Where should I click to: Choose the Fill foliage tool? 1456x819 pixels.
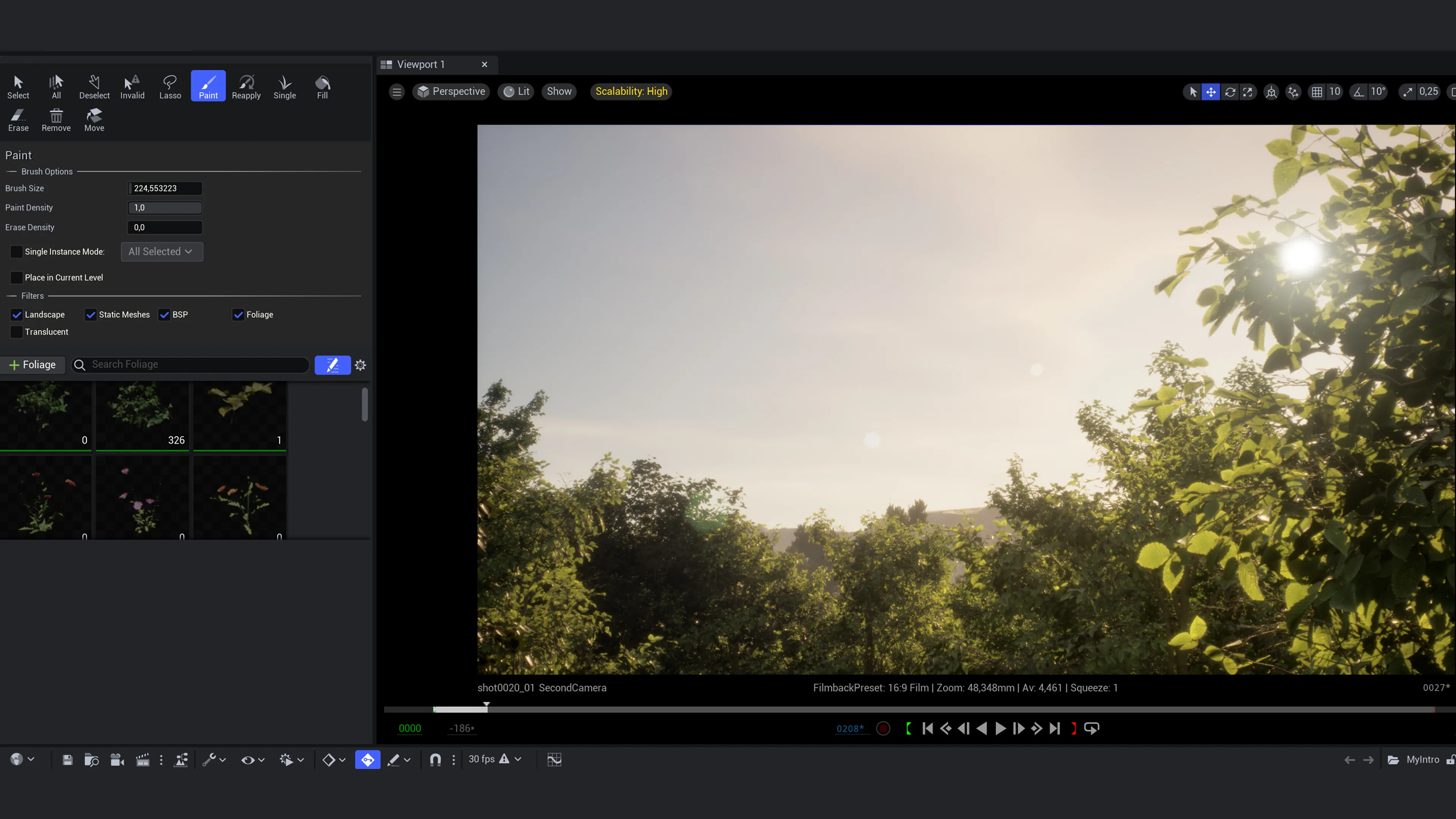(x=322, y=86)
